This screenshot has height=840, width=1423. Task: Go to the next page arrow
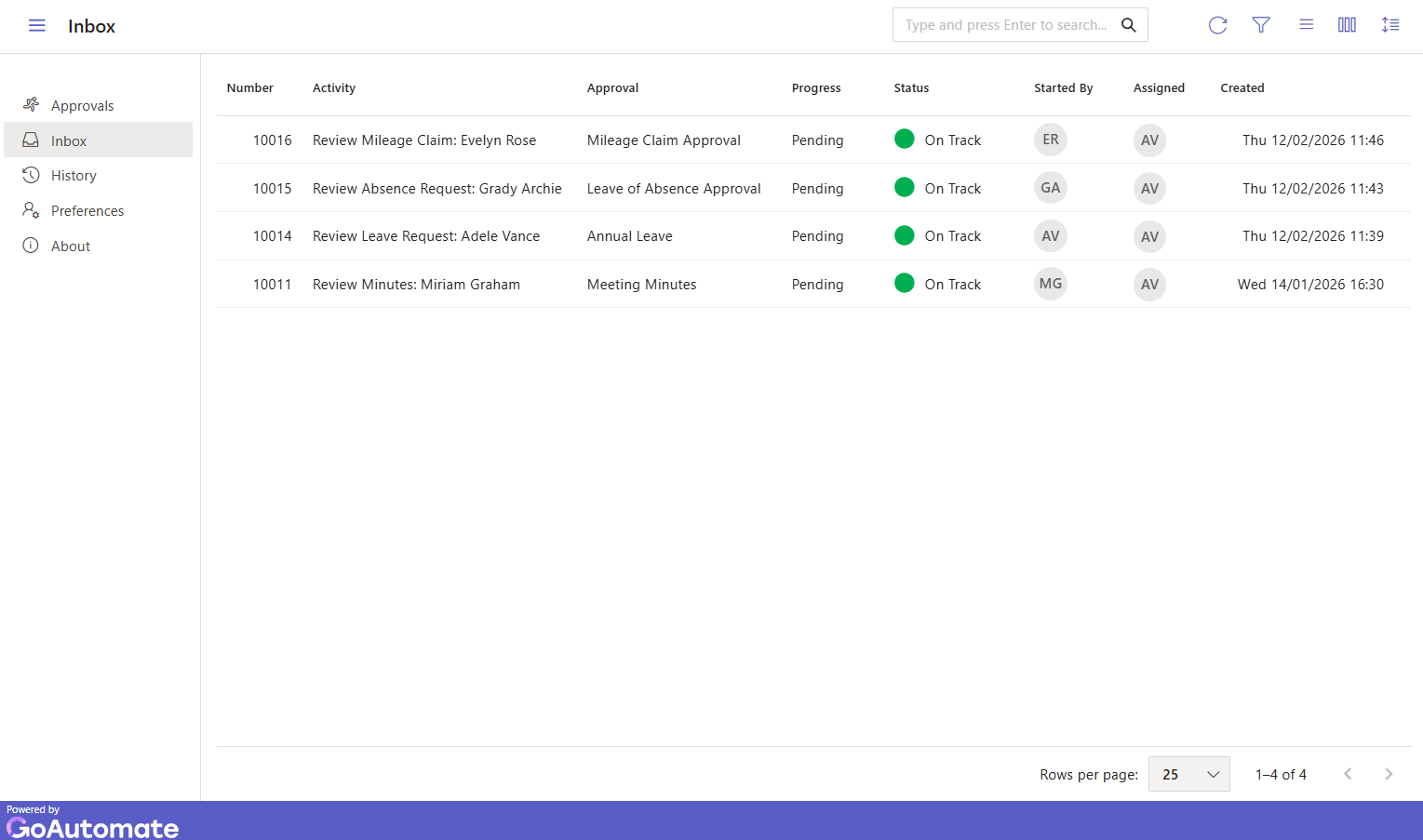[x=1388, y=774]
